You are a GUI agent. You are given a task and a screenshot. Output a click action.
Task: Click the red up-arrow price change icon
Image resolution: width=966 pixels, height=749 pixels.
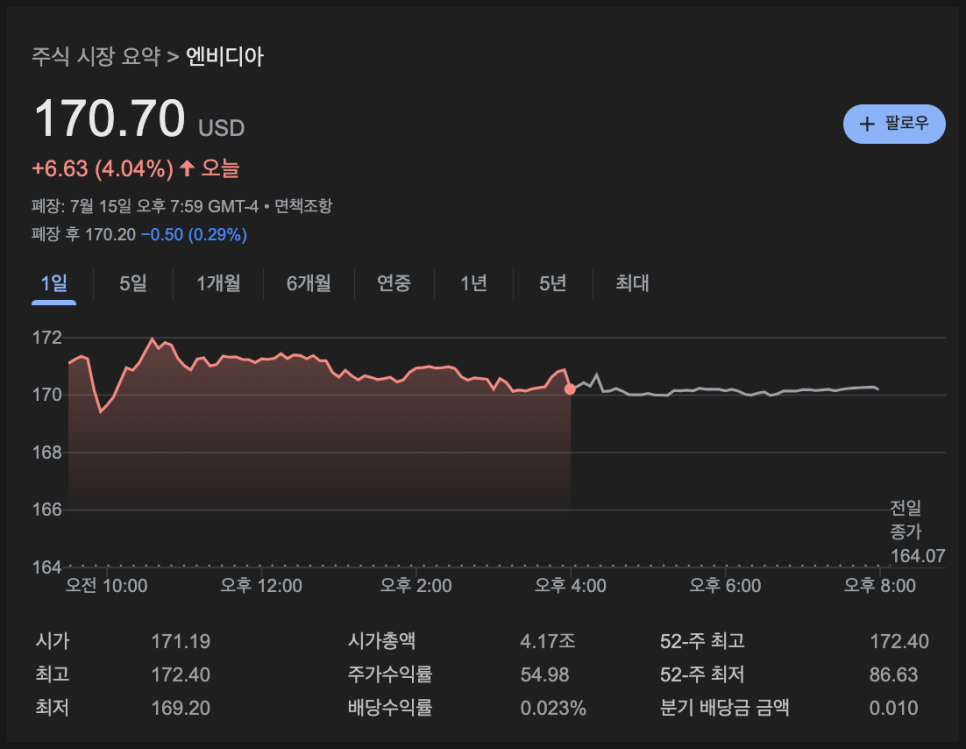(187, 168)
